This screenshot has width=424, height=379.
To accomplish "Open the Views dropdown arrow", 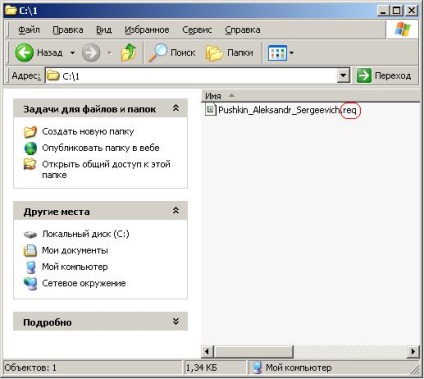I will tap(291, 53).
